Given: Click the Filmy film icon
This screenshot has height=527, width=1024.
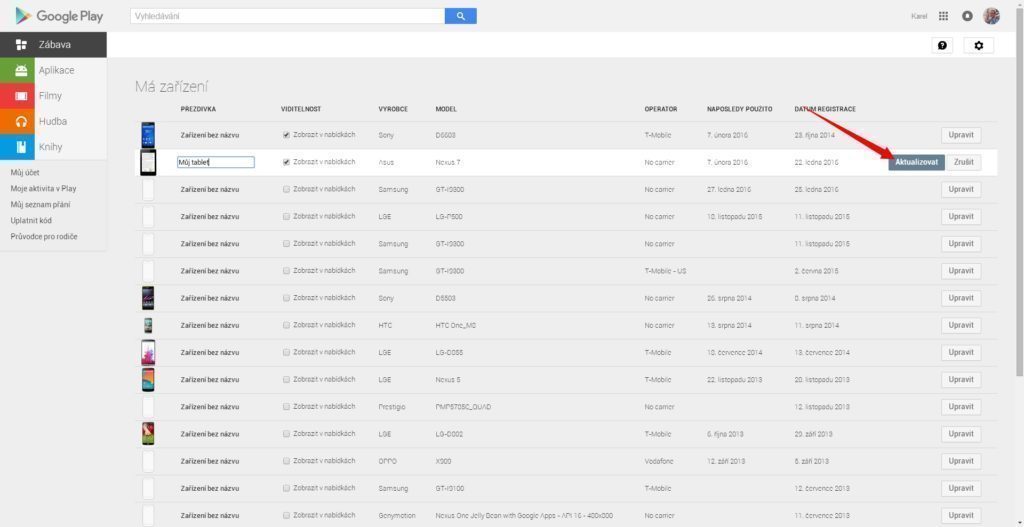Looking at the screenshot, I should (x=21, y=96).
